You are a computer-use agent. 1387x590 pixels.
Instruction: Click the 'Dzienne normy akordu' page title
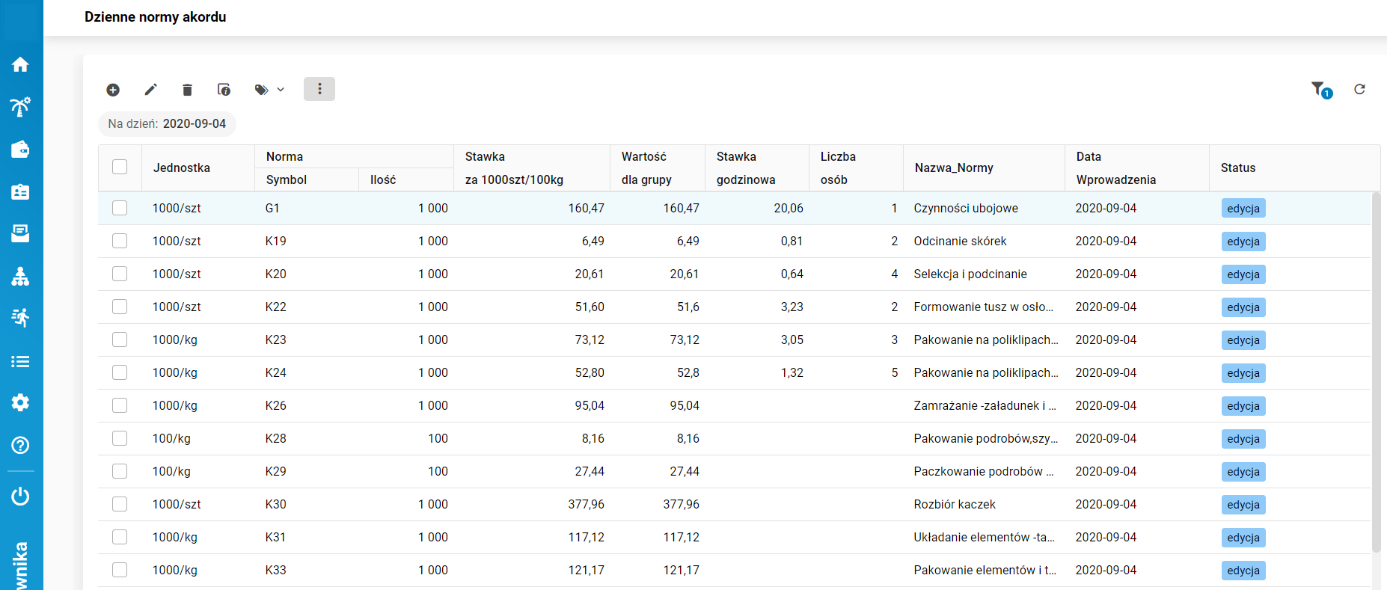click(x=155, y=17)
